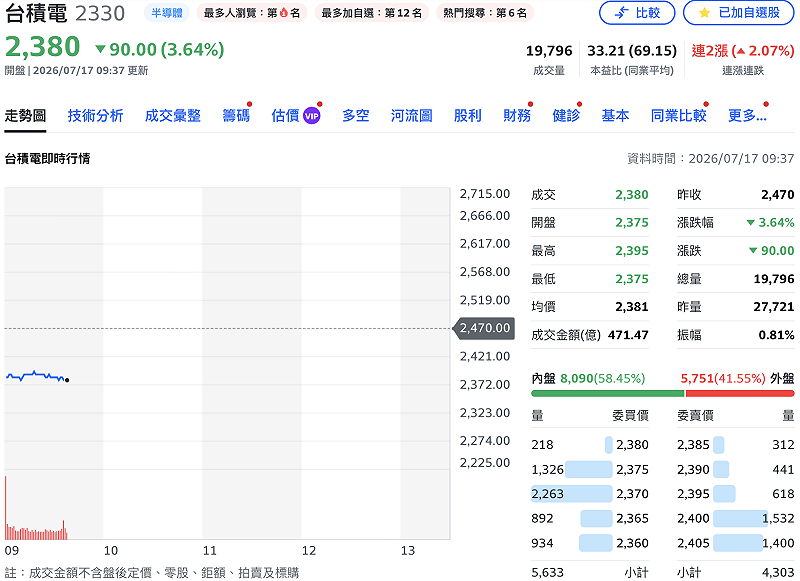This screenshot has width=800, height=581.
Task: Open the 估價 tab
Action: (285, 116)
